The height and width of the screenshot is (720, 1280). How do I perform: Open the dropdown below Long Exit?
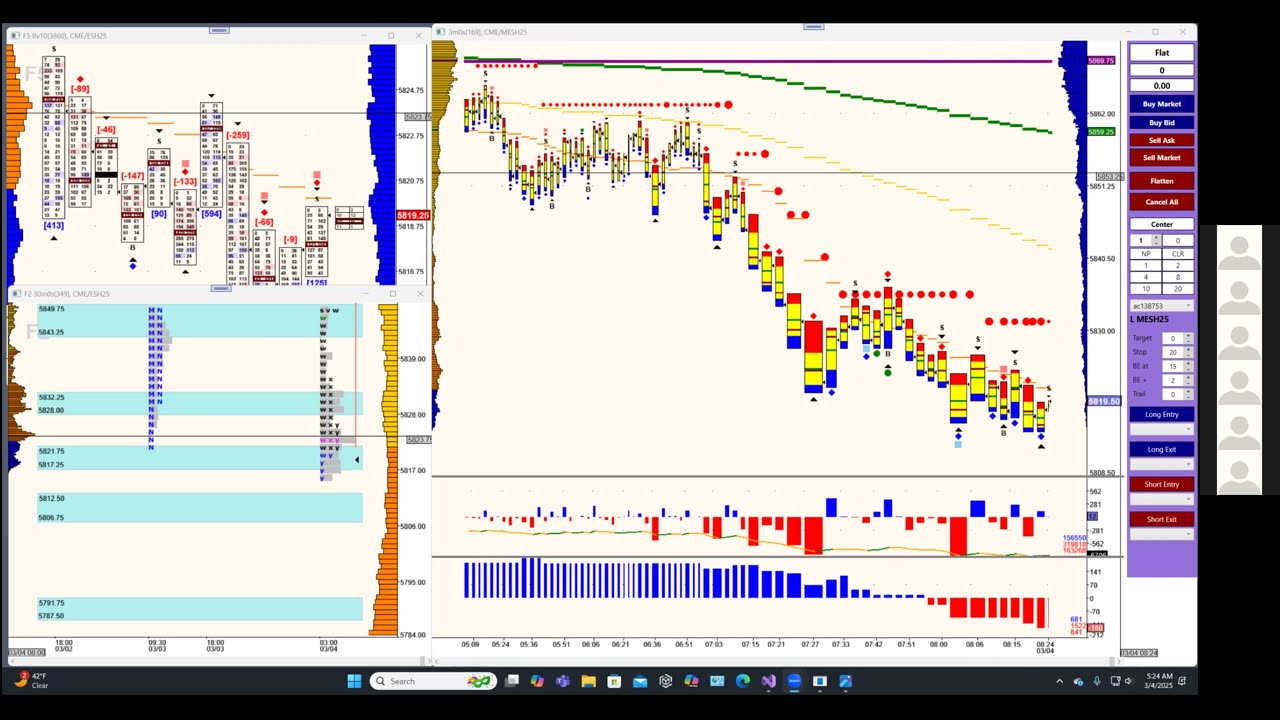click(x=1161, y=464)
